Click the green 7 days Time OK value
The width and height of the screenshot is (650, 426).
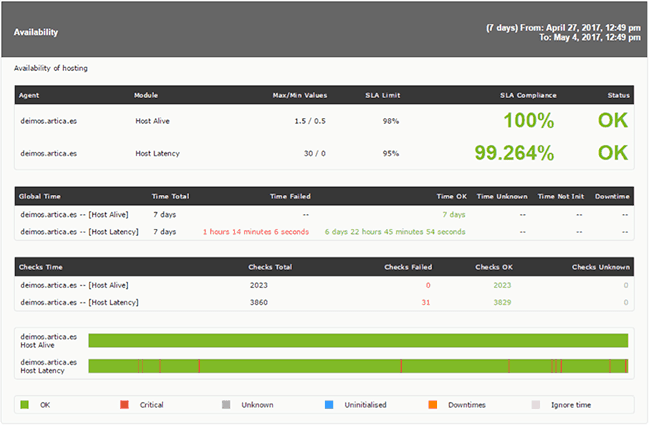454,215
